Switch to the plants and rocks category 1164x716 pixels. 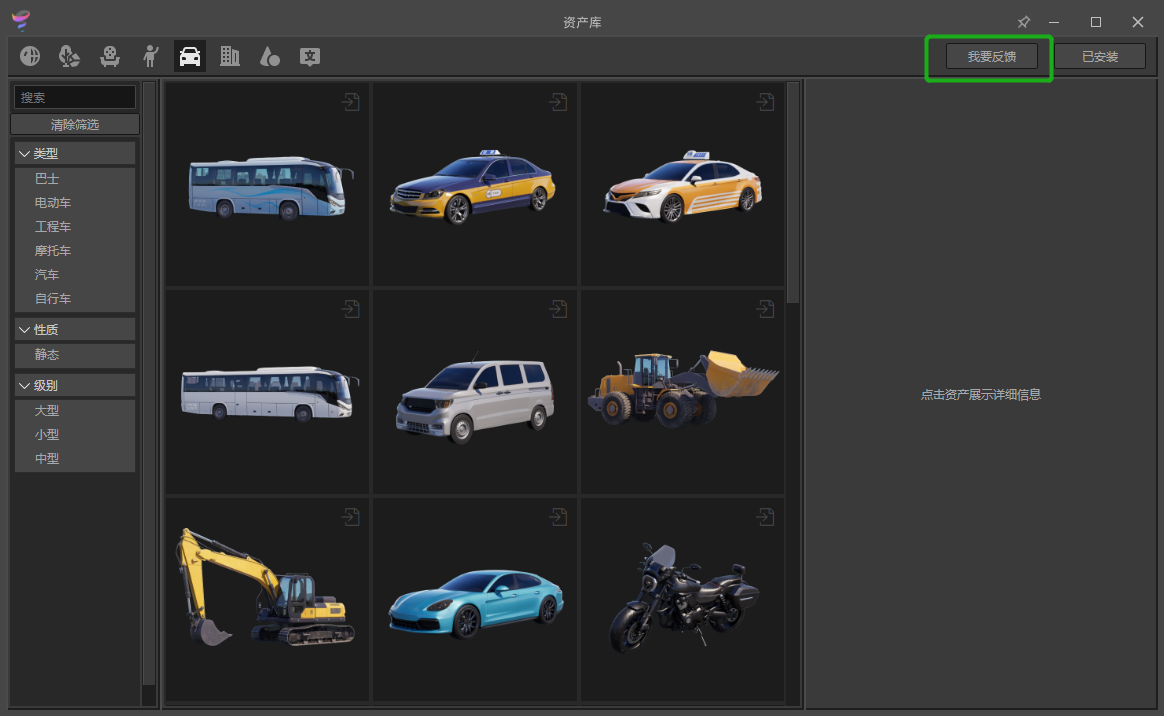click(x=69, y=56)
